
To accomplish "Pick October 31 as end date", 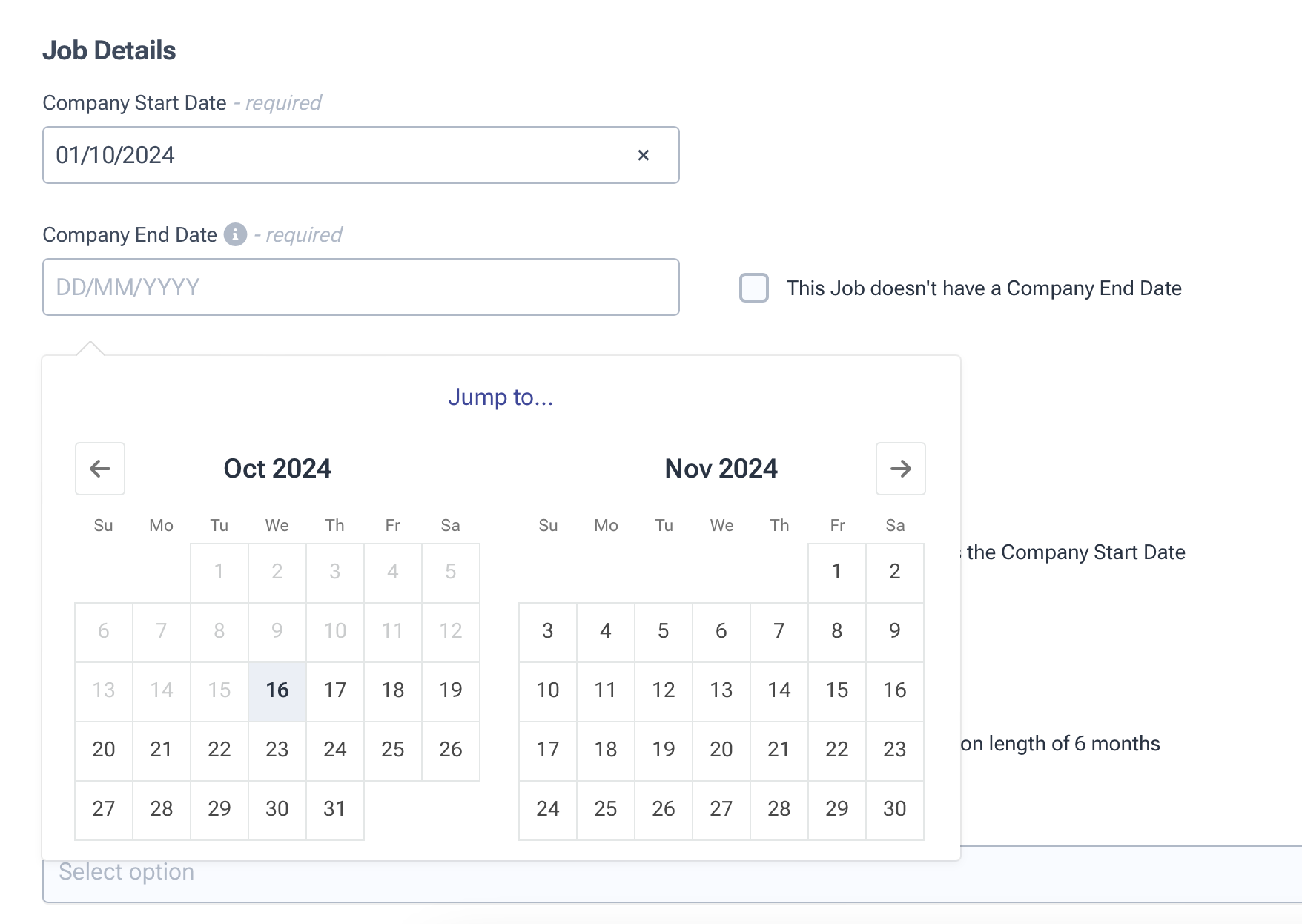I will [334, 809].
